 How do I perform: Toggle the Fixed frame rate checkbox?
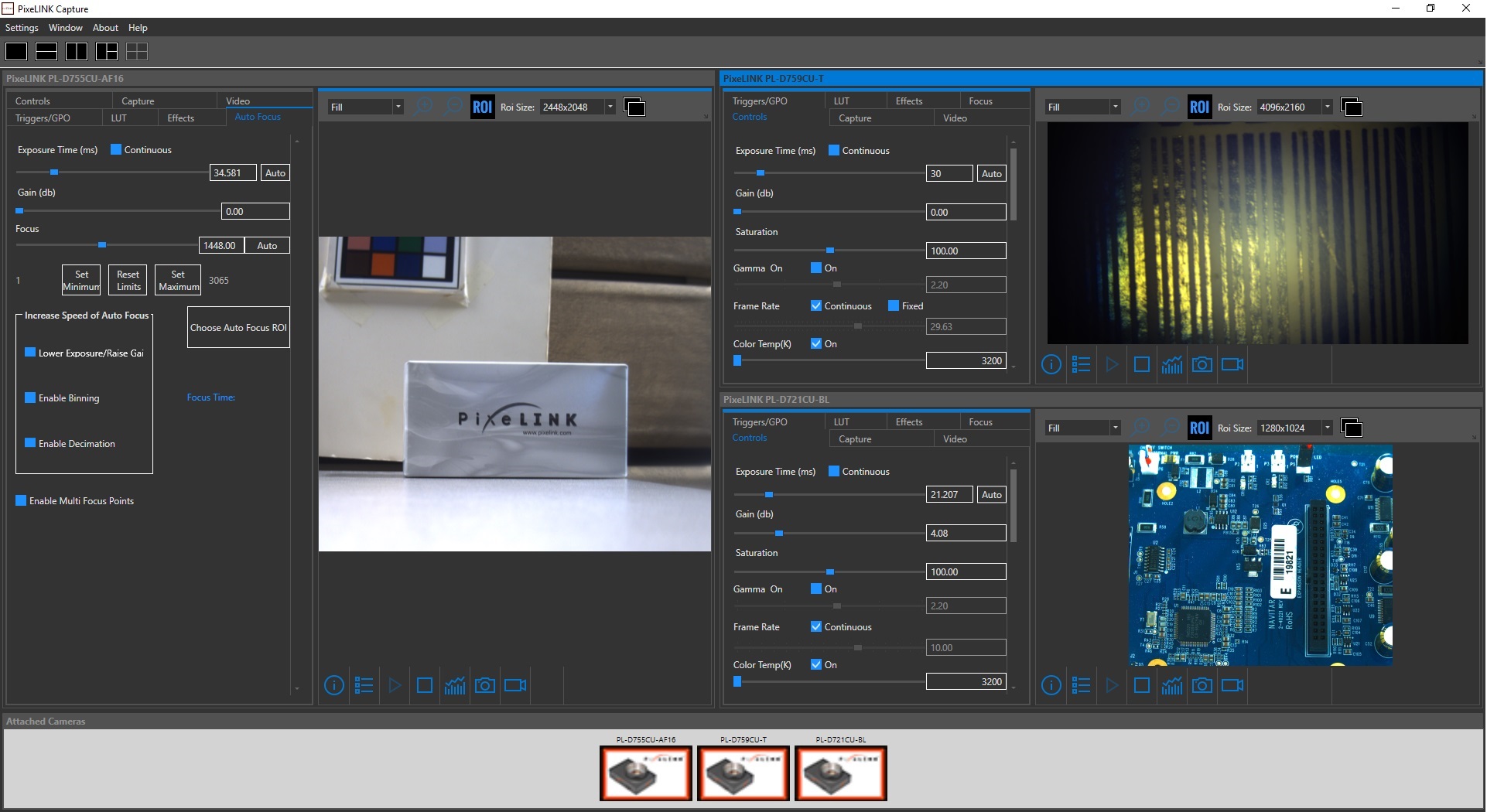[894, 306]
